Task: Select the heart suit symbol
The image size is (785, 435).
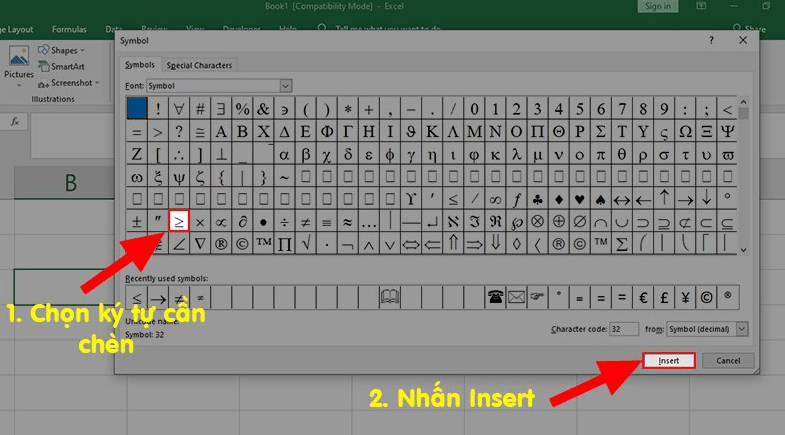Action: pyautogui.click(x=580, y=199)
